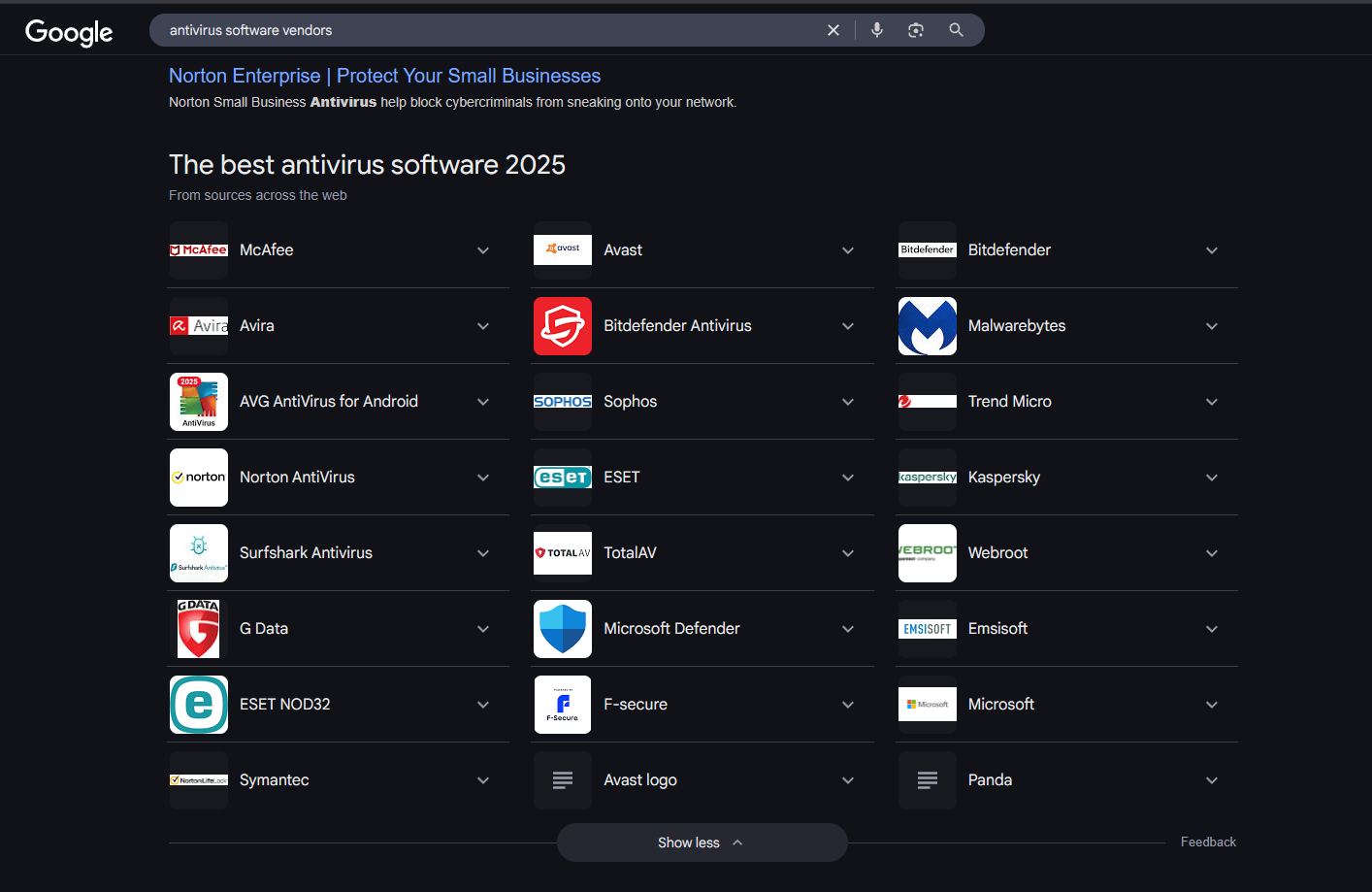The width and height of the screenshot is (1372, 892).
Task: Select the McAfee name text
Action: [267, 250]
